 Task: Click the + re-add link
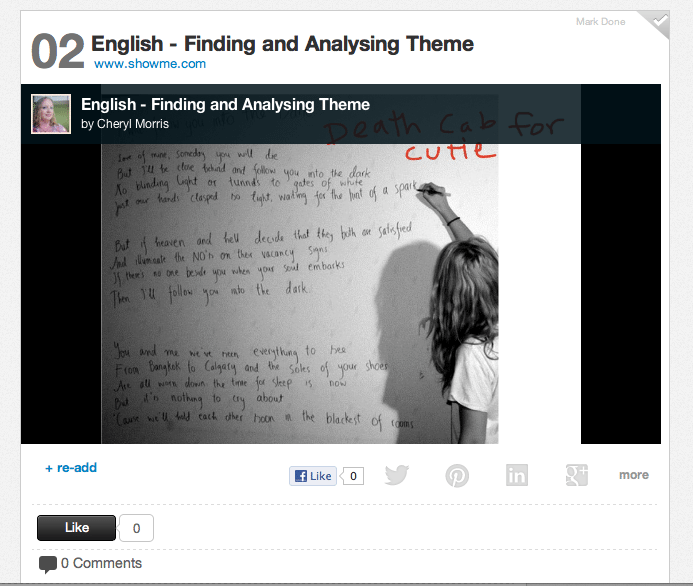[x=71, y=468]
